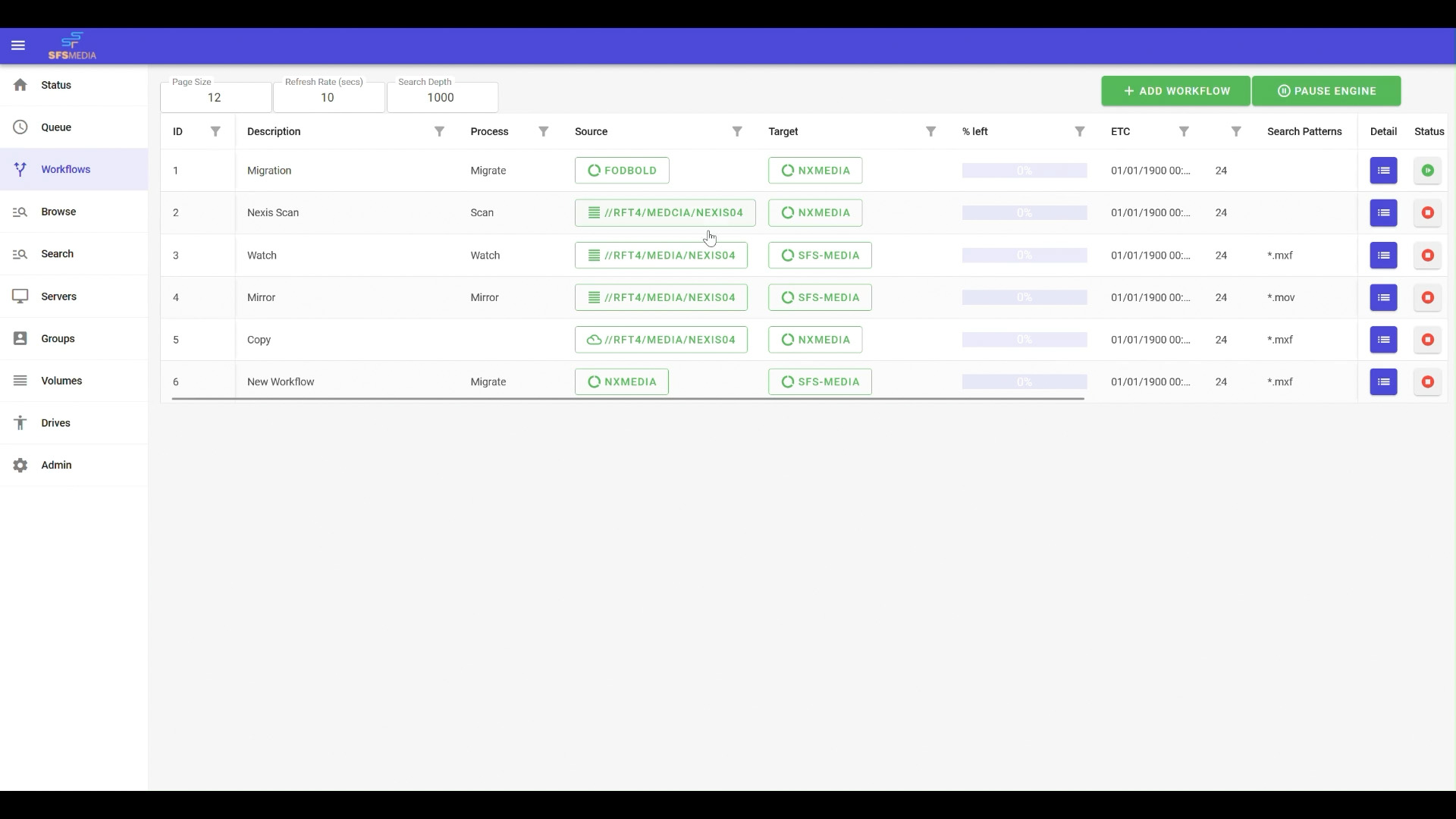This screenshot has width=1456, height=819.
Task: Open the detail list for Watch workflow
Action: 1383,256
